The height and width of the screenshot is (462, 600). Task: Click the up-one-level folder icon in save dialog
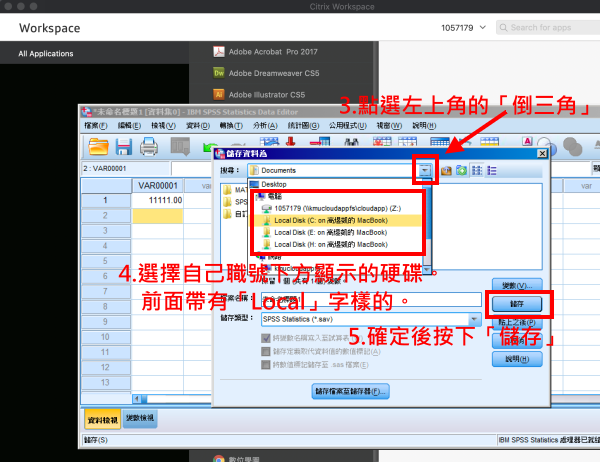(x=446, y=170)
